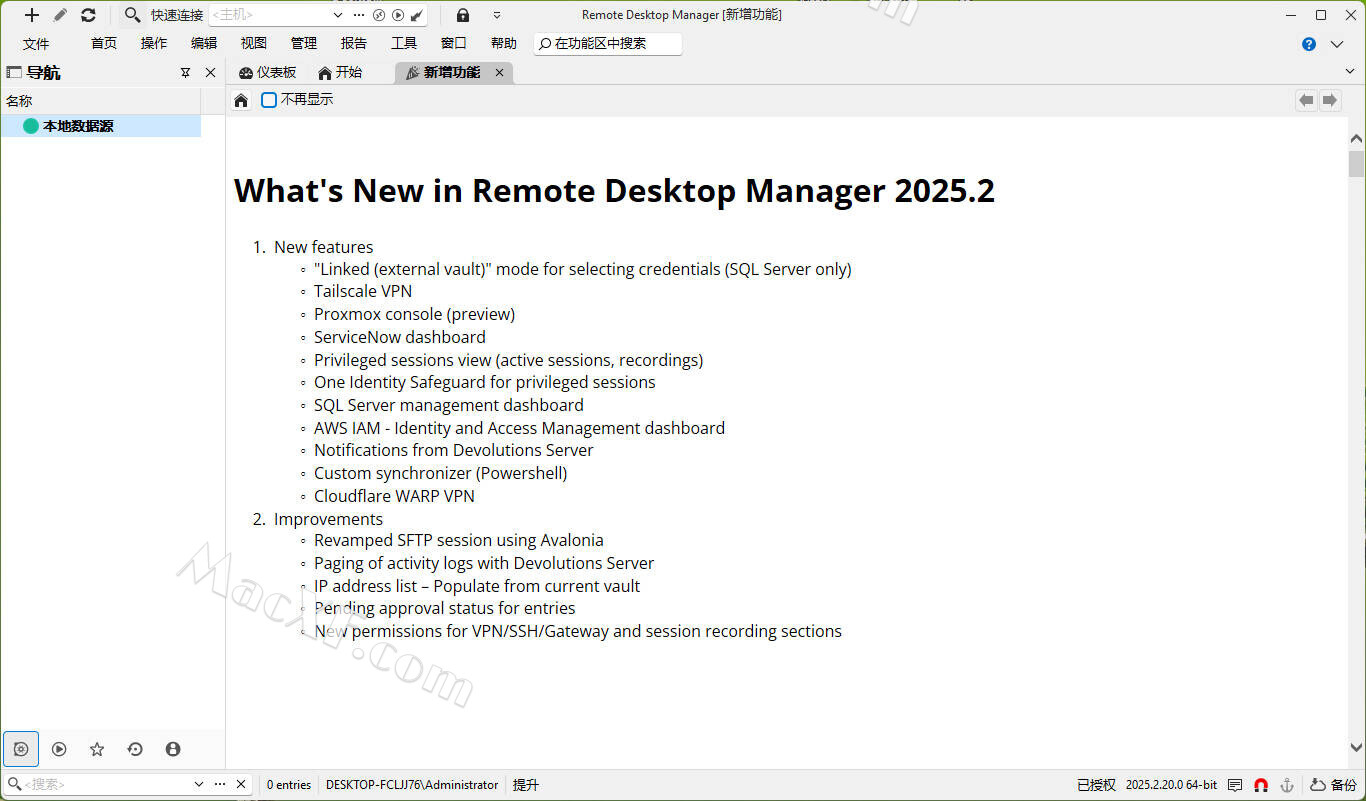Click the broom clear icon in quick connect
Image resolution: width=1366 pixels, height=801 pixels.
tap(417, 15)
